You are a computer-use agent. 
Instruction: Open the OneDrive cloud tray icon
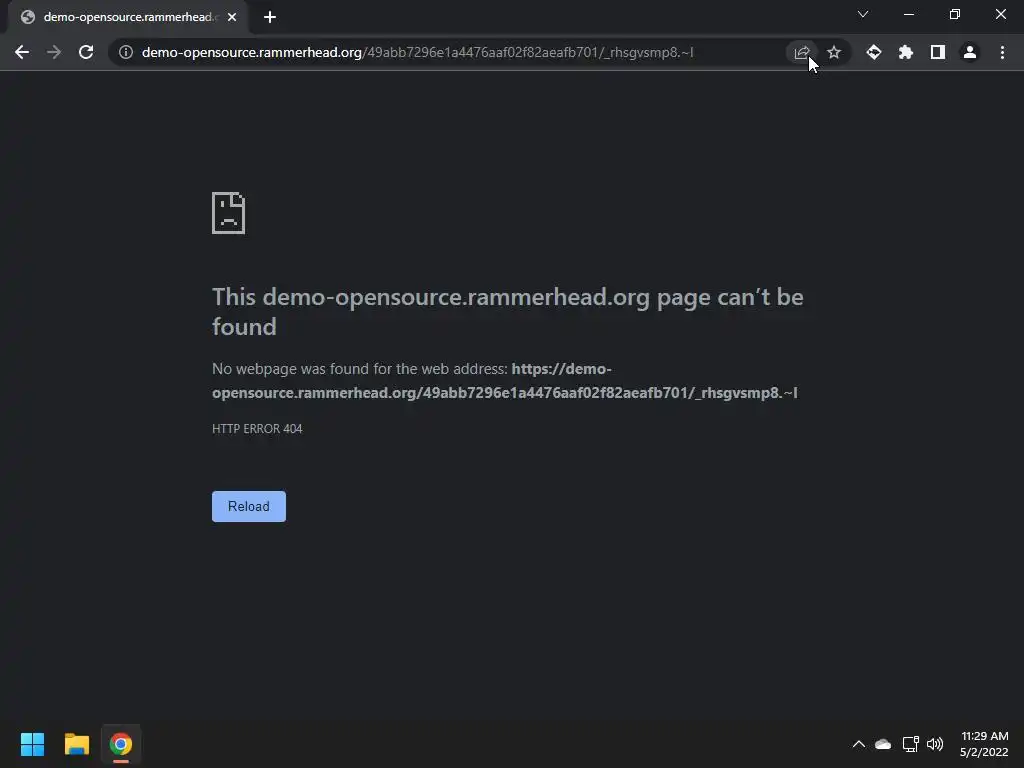tap(883, 744)
